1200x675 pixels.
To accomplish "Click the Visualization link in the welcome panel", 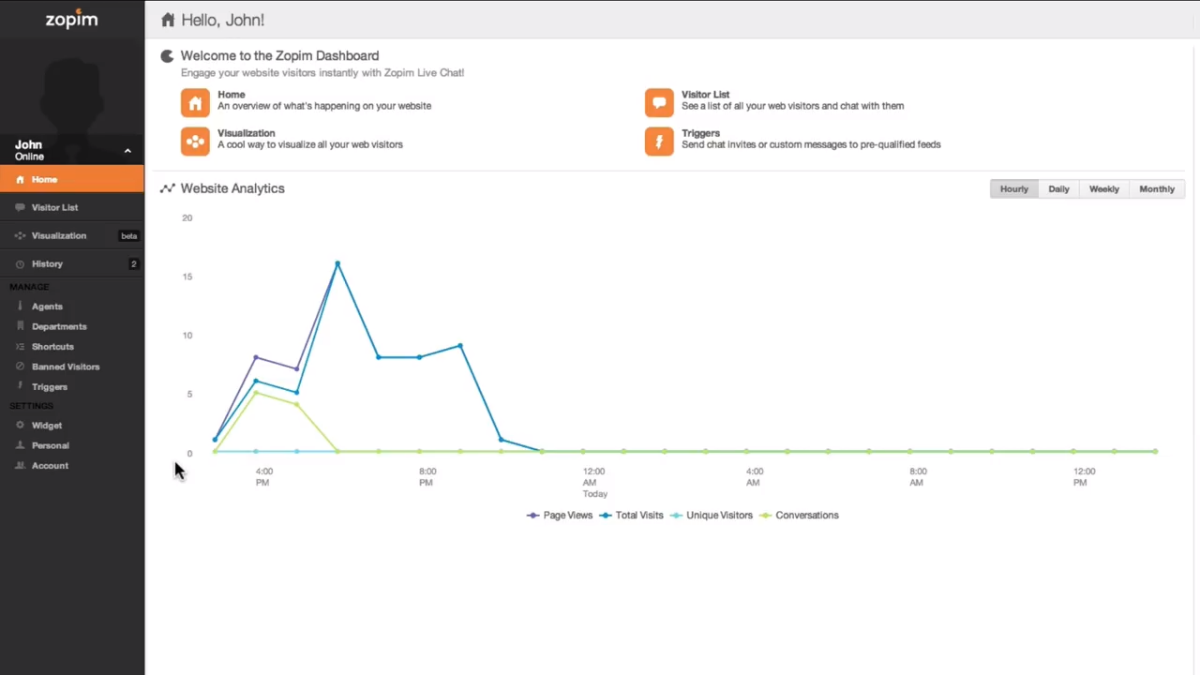I will point(246,133).
